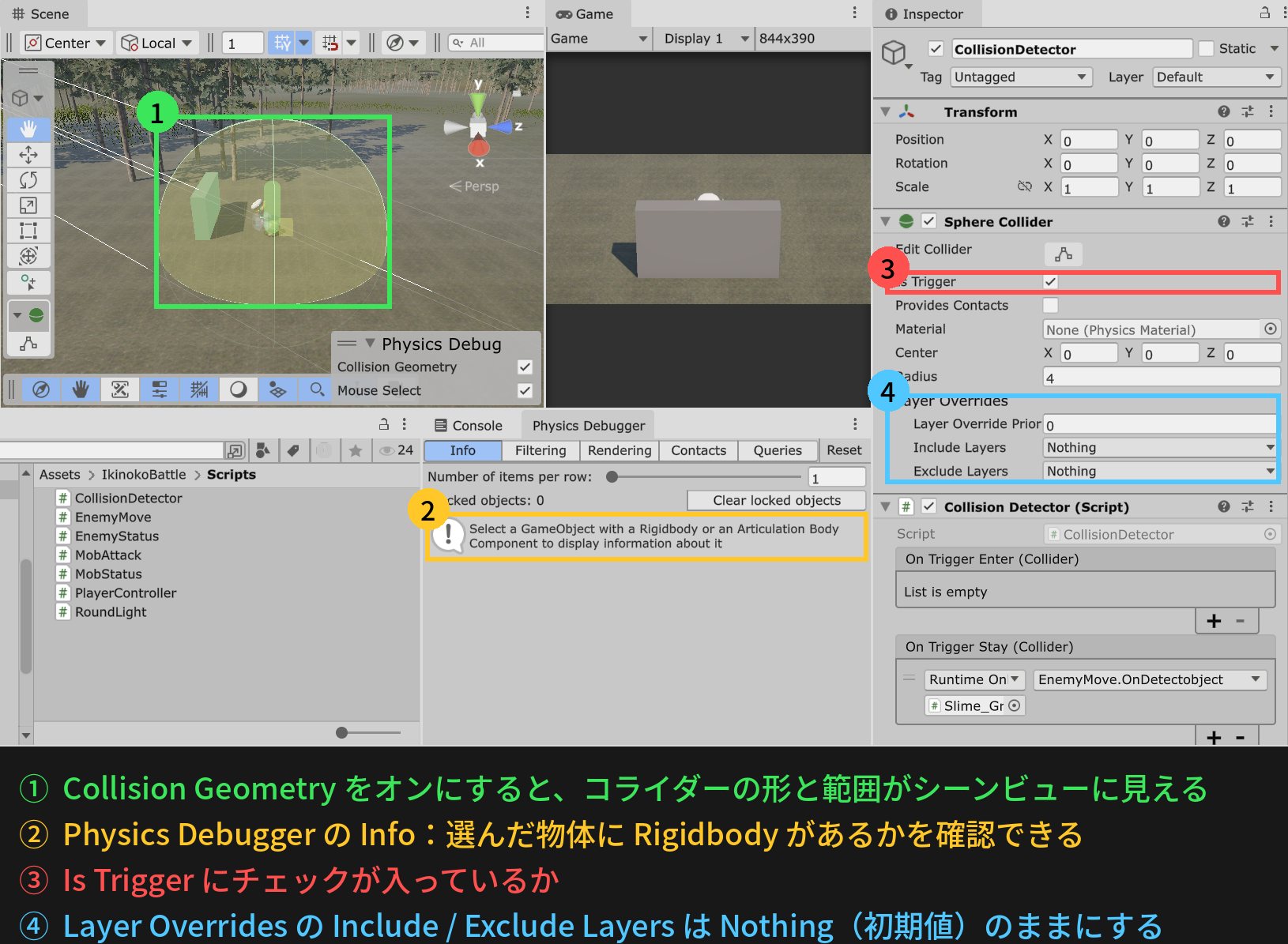
Task: Select the Move tool in Scene tools
Action: click(x=28, y=154)
